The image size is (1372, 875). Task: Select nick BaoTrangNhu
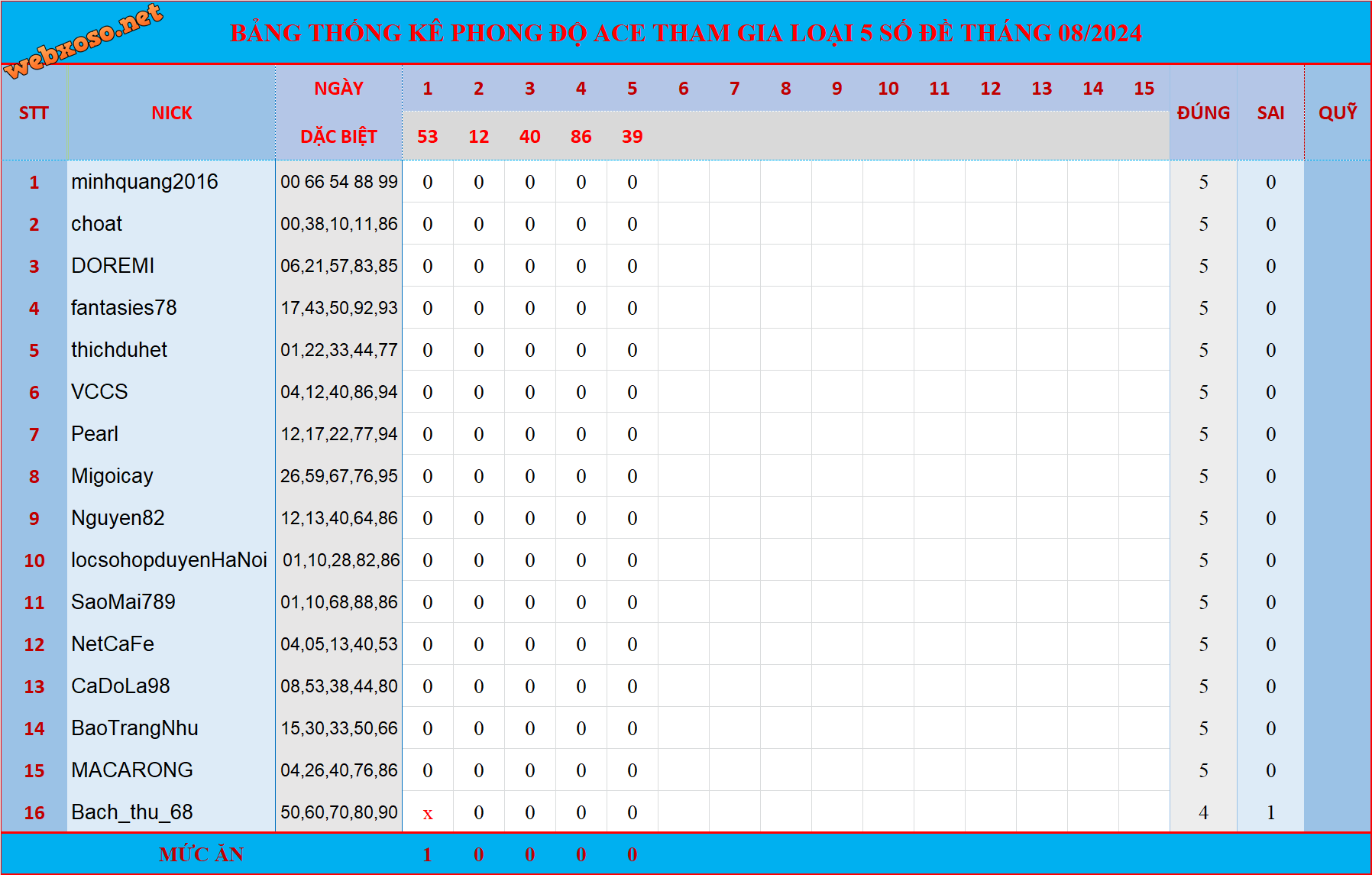(x=134, y=728)
